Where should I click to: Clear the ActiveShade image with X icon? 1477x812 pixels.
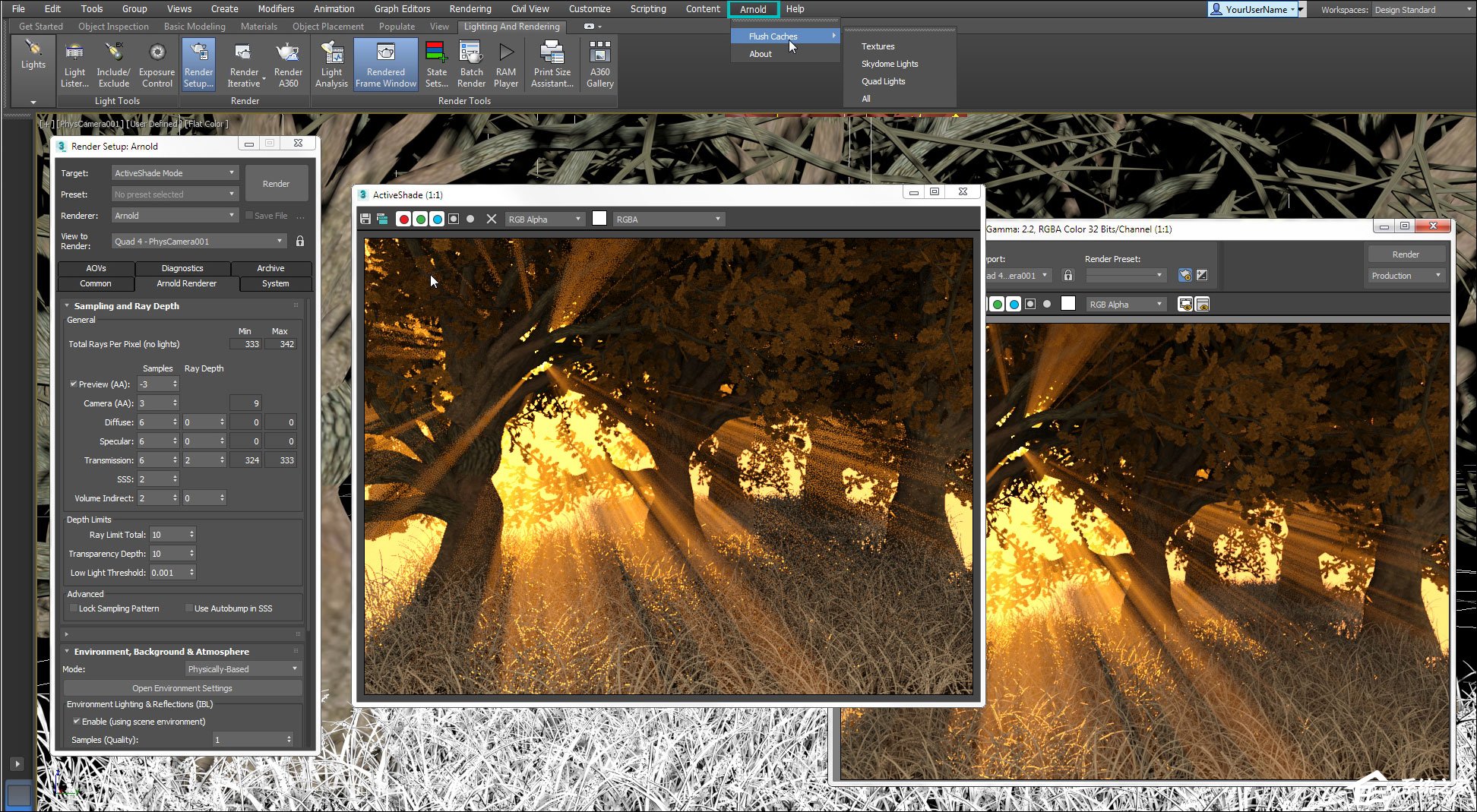pyautogui.click(x=492, y=219)
